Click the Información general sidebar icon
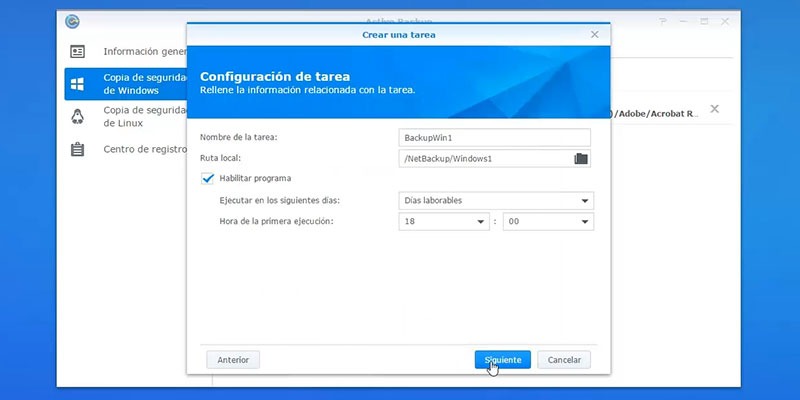The width and height of the screenshot is (800, 400). pos(78,52)
